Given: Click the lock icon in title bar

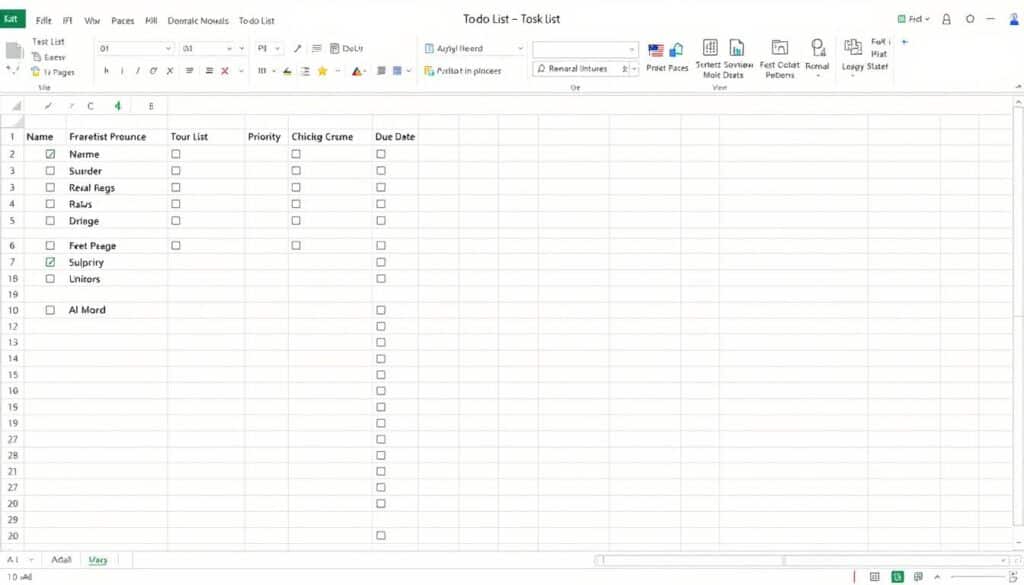Looking at the screenshot, I should tap(946, 19).
